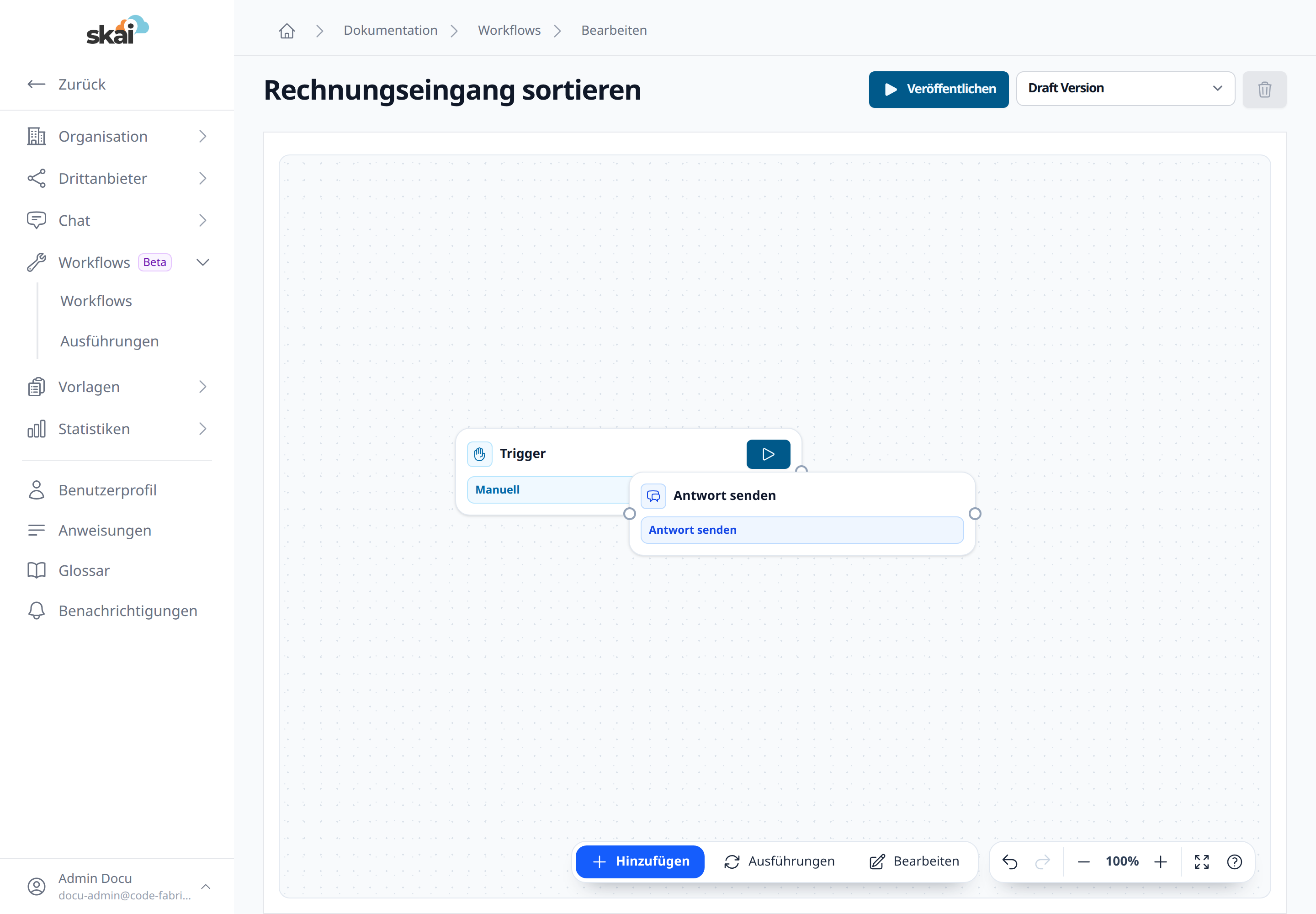
Task: Click the right output connector of Antwort senden
Action: point(975,514)
